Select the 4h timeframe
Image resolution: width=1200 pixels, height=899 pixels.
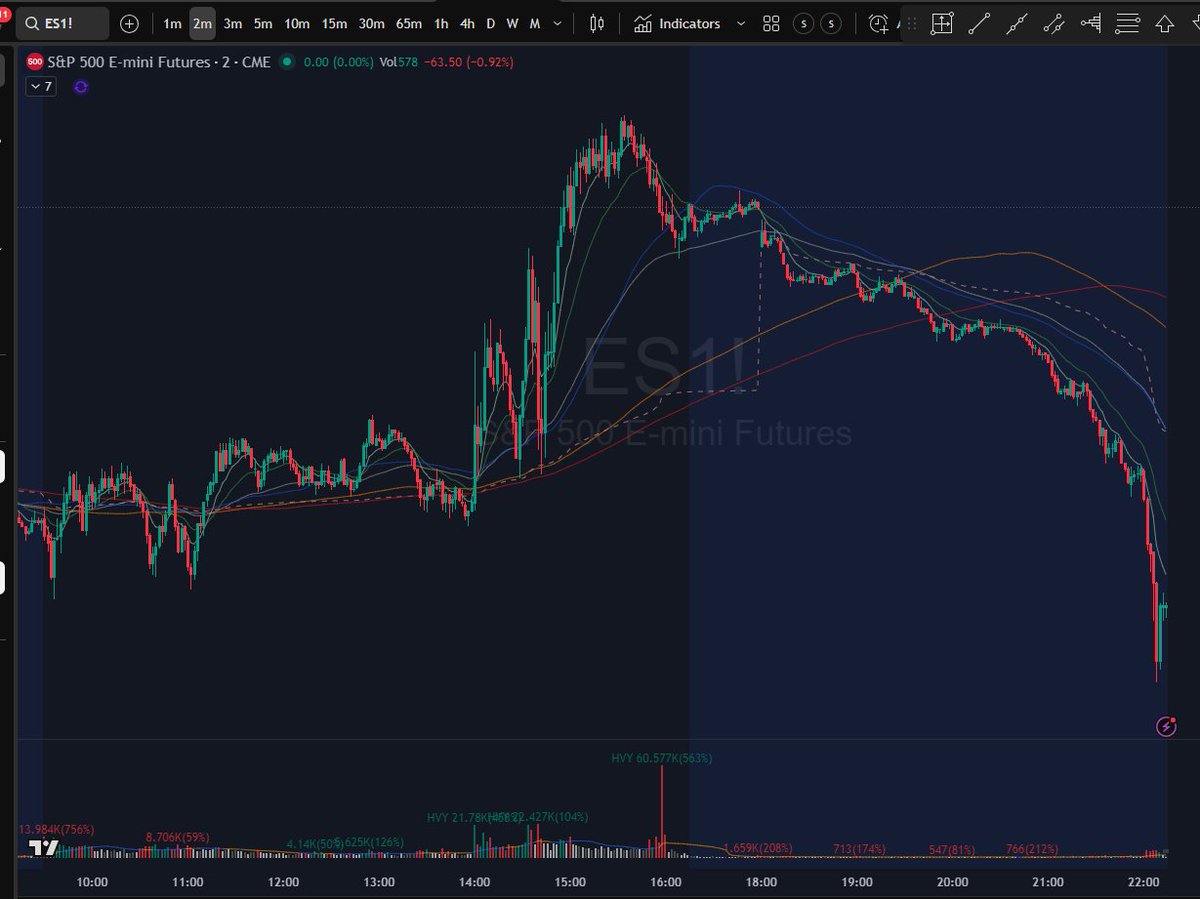pyautogui.click(x=467, y=23)
